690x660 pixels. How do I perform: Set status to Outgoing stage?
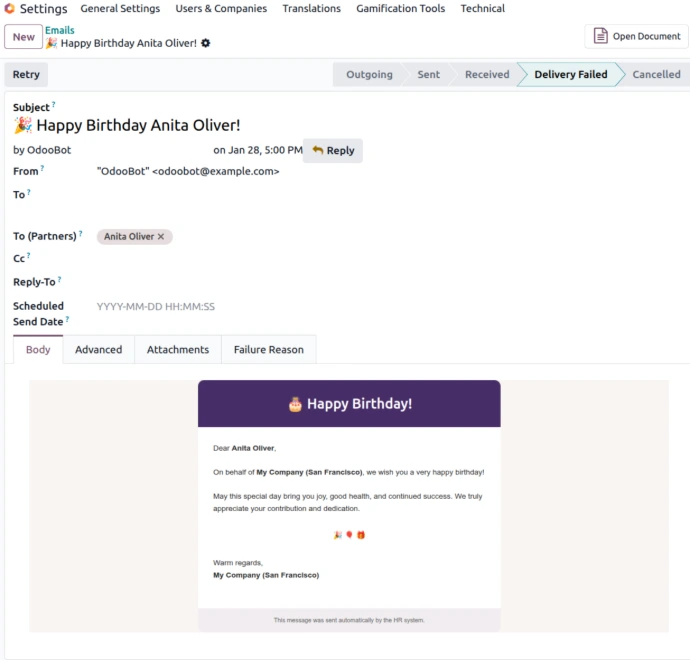[369, 75]
